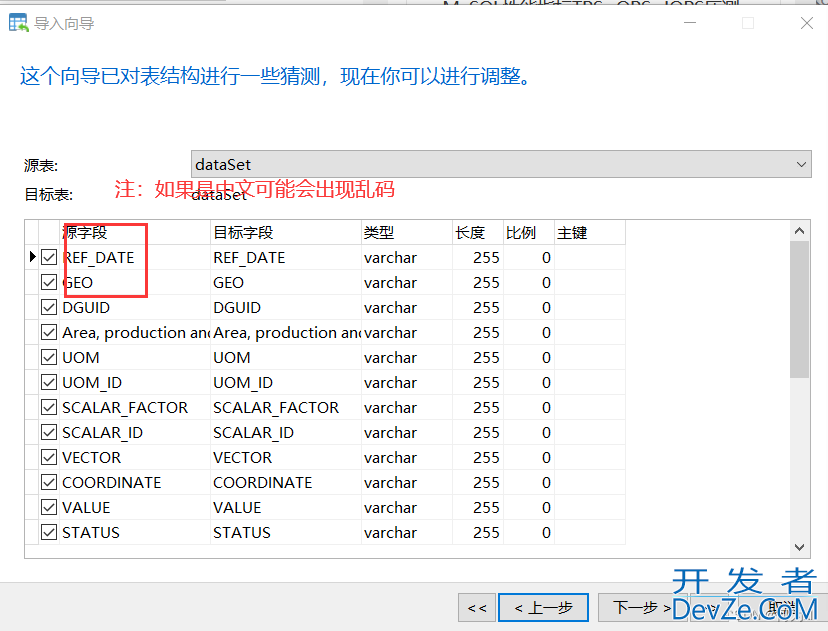Screen dimensions: 828x631
Task: Select the DGUID target field cell
Action: 286,307
